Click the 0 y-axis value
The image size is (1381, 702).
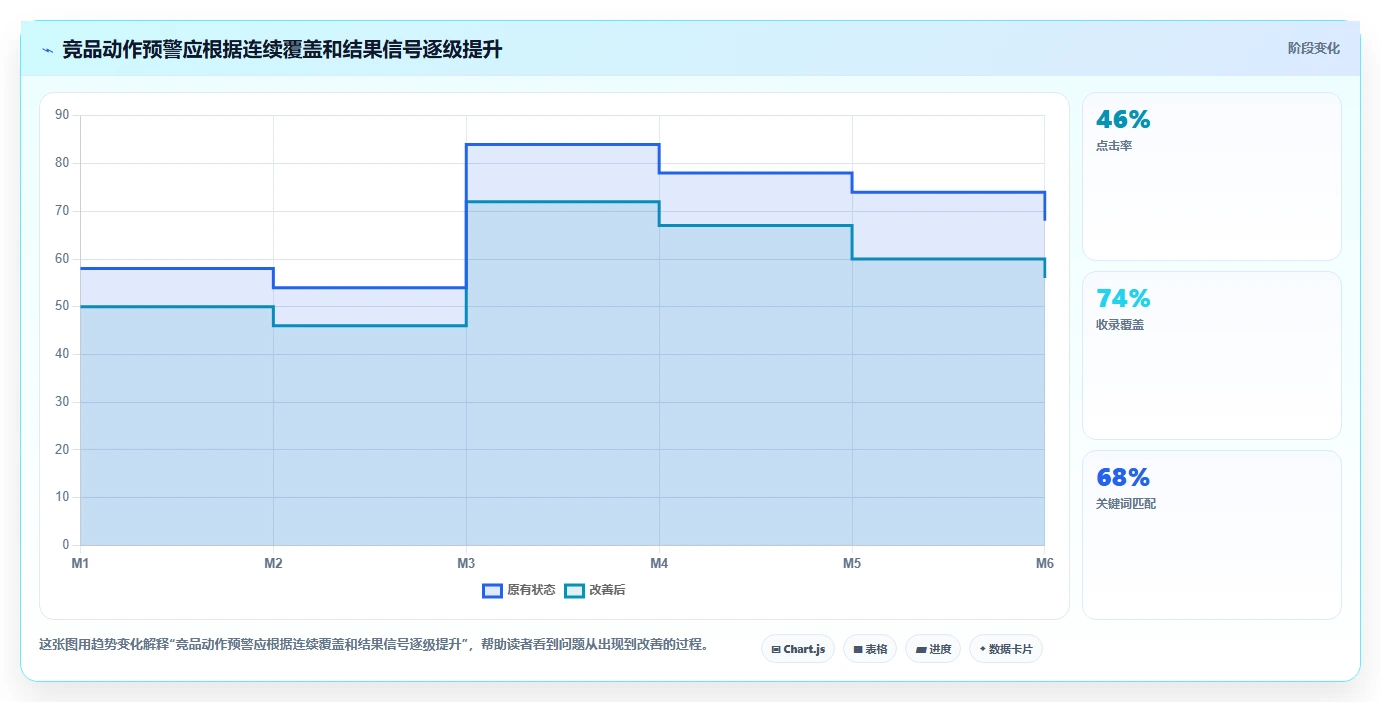coord(66,545)
